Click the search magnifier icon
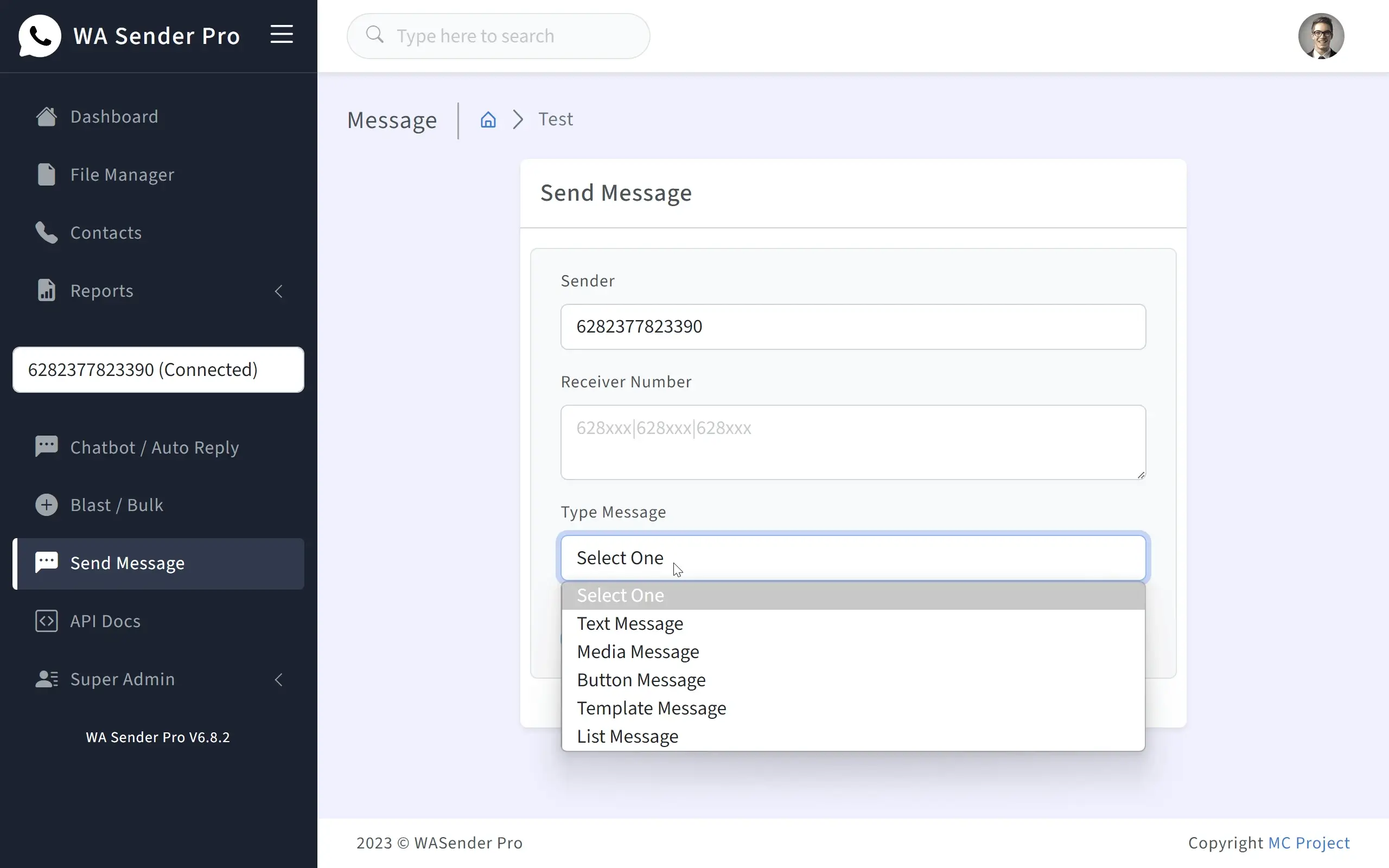The image size is (1389, 868). [375, 36]
